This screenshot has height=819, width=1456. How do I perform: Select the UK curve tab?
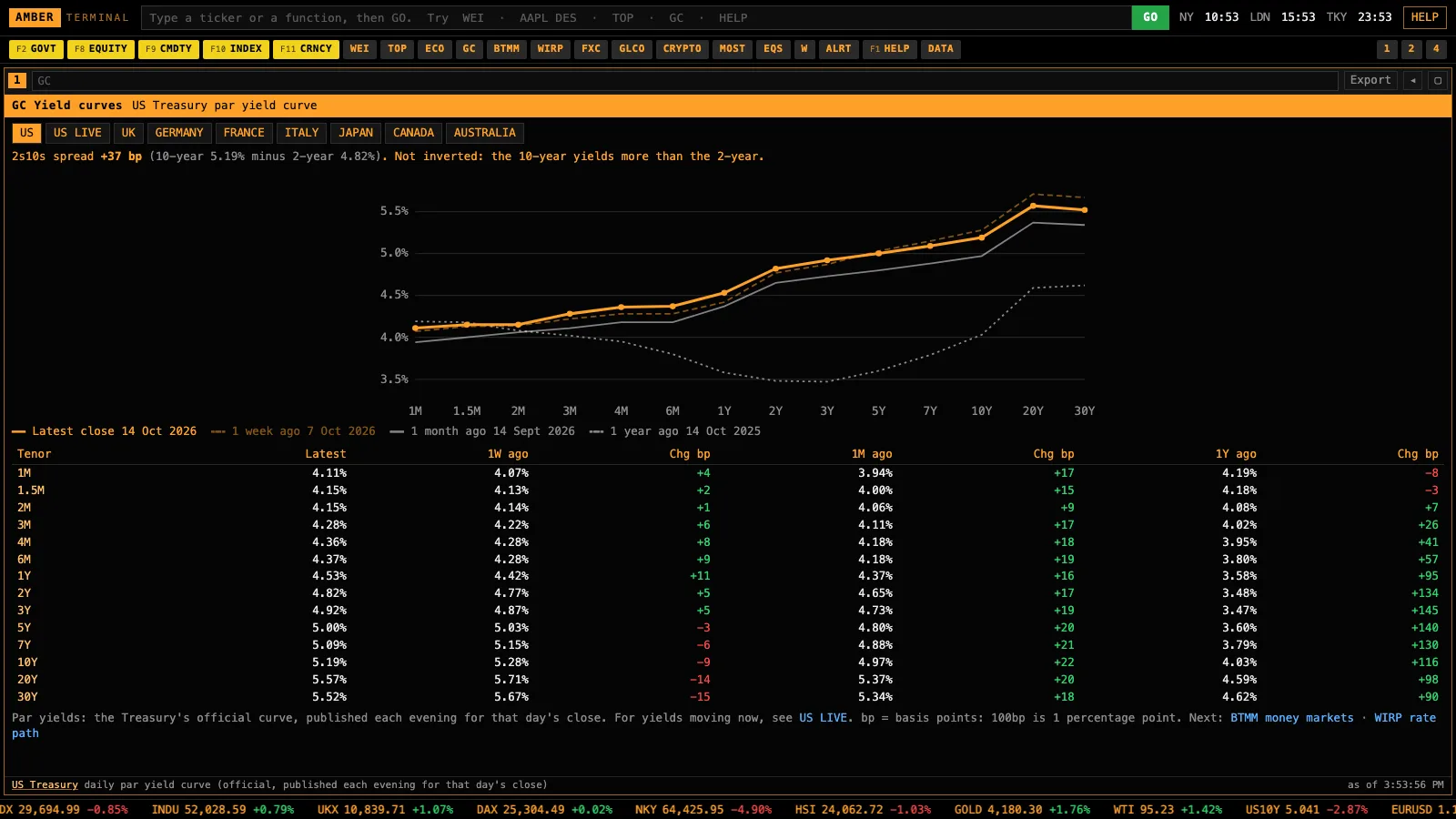pos(128,133)
